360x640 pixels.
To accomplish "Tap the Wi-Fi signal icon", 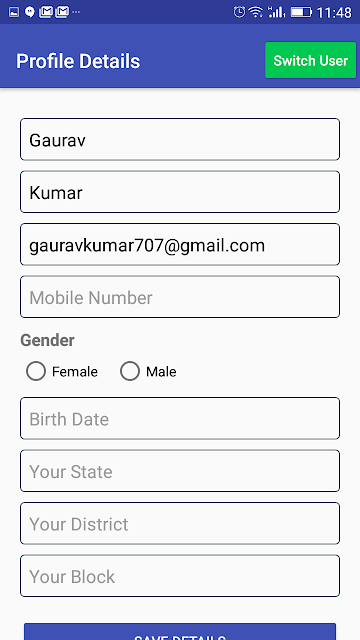I will point(256,12).
